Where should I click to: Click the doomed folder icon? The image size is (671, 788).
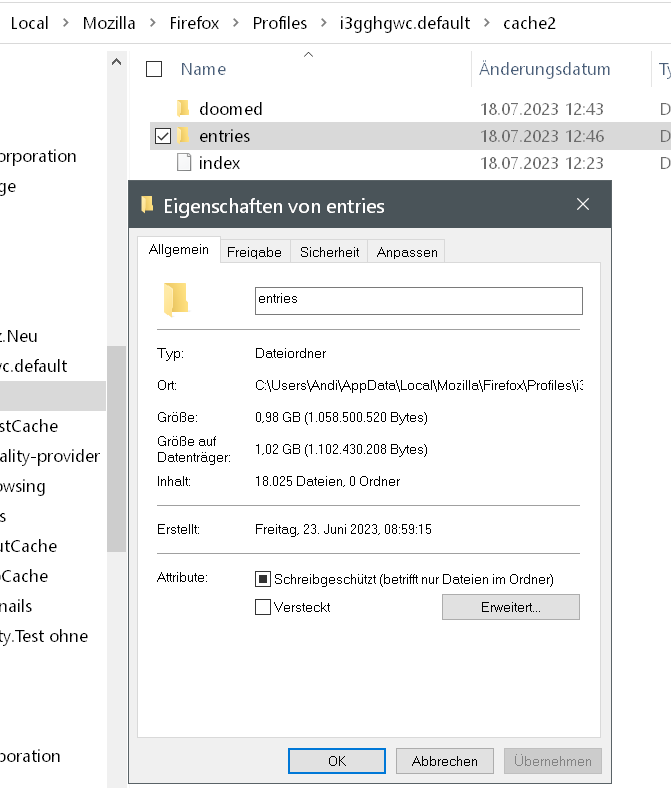pos(183,109)
